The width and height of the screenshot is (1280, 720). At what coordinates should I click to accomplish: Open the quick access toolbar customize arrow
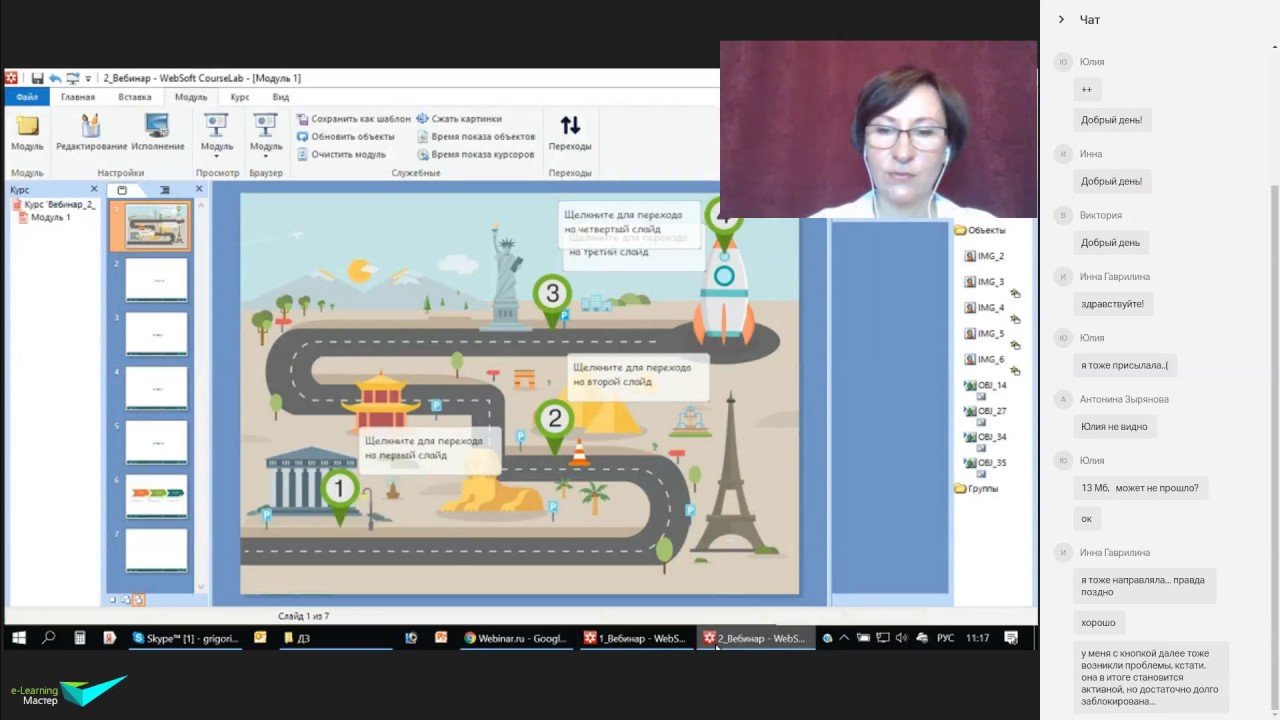click(88, 78)
